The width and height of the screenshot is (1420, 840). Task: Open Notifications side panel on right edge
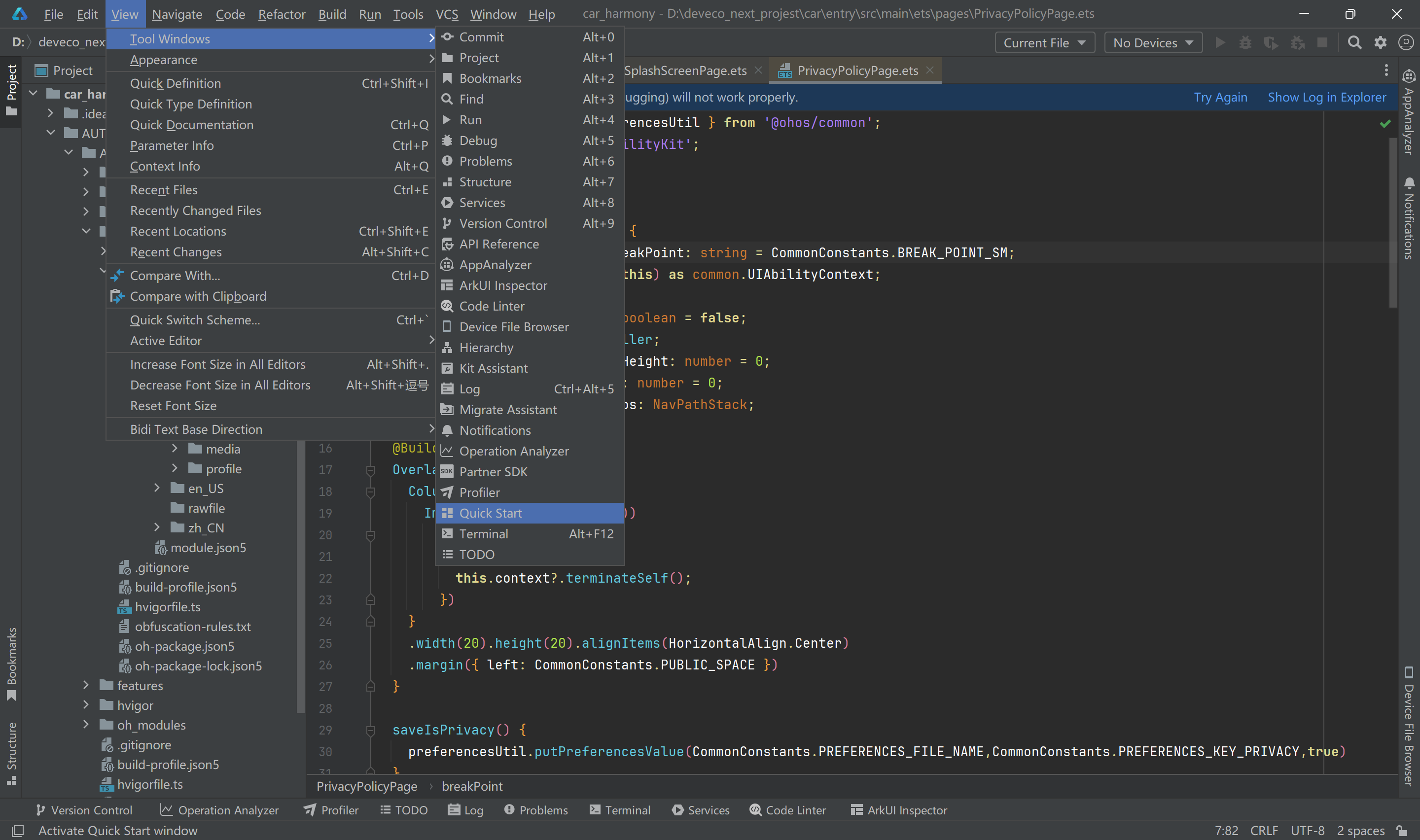pos(1409,218)
